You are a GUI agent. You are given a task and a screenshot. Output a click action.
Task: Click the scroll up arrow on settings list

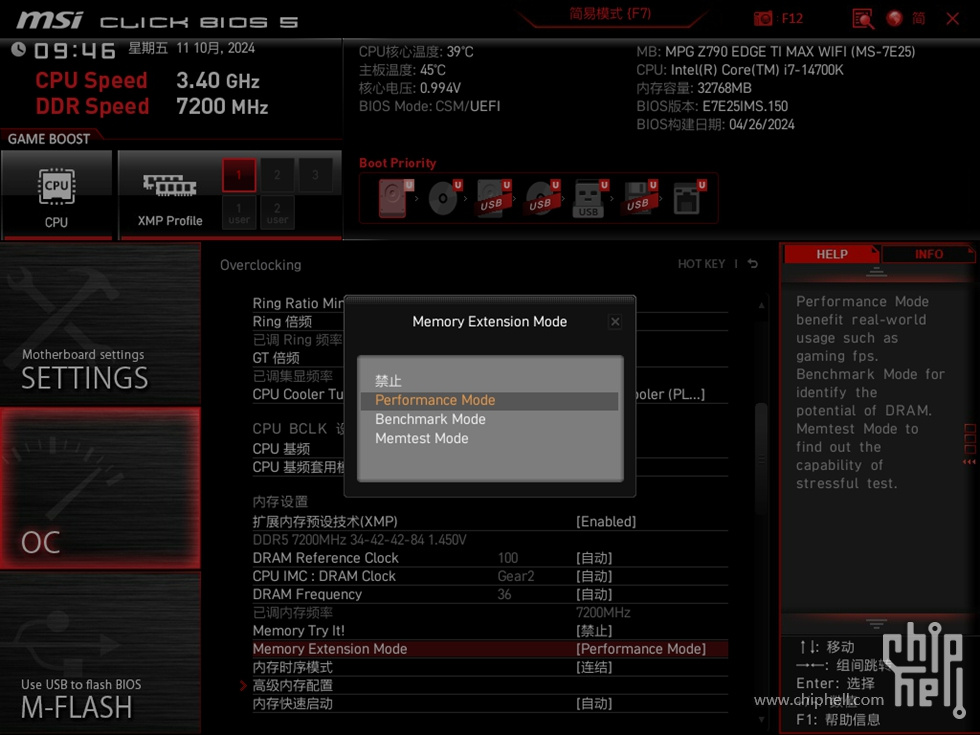761,306
